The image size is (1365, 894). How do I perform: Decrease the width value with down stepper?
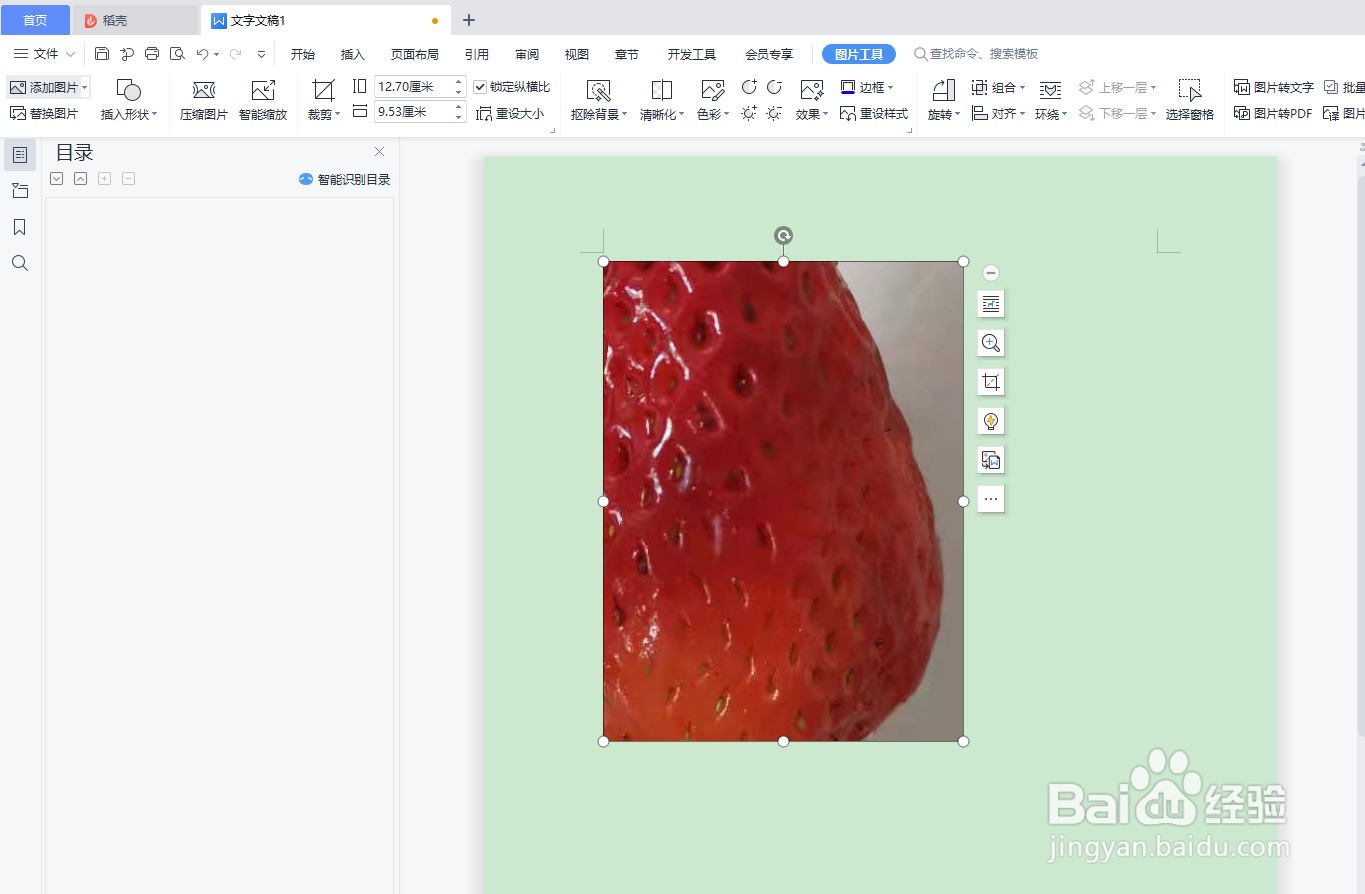459,117
